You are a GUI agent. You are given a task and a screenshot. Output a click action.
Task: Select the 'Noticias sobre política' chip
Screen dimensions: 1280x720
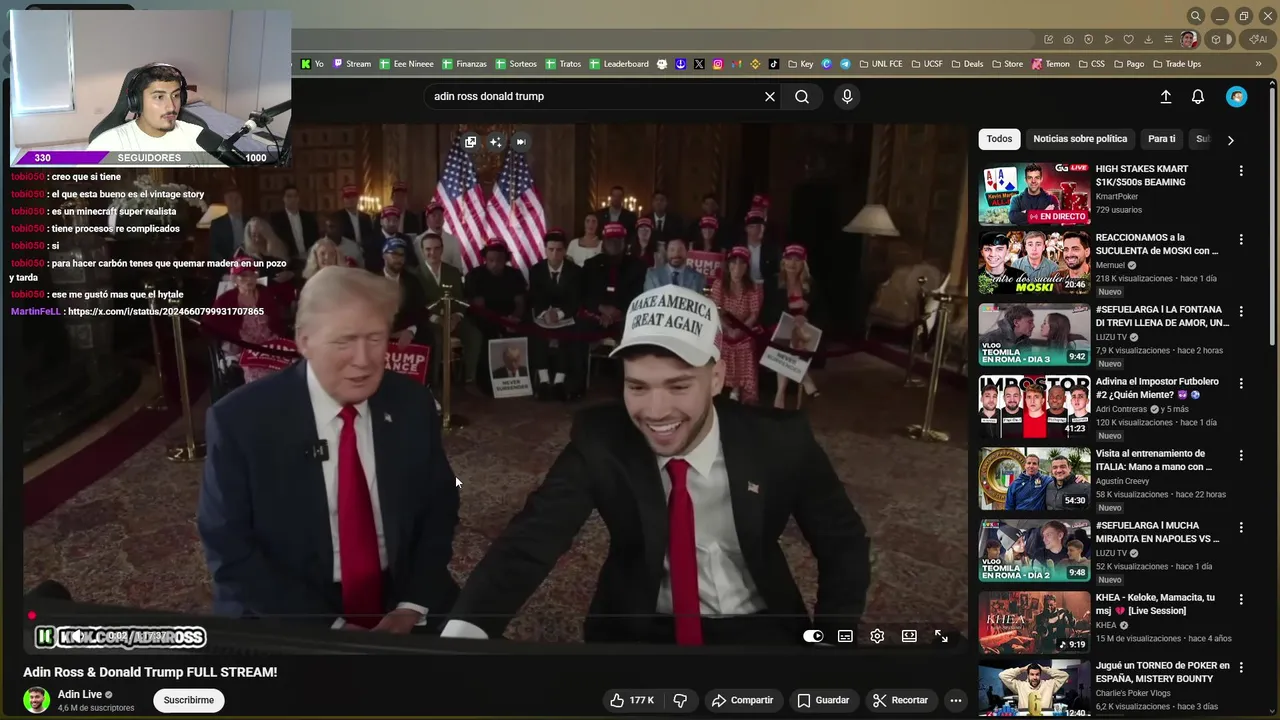coord(1080,139)
